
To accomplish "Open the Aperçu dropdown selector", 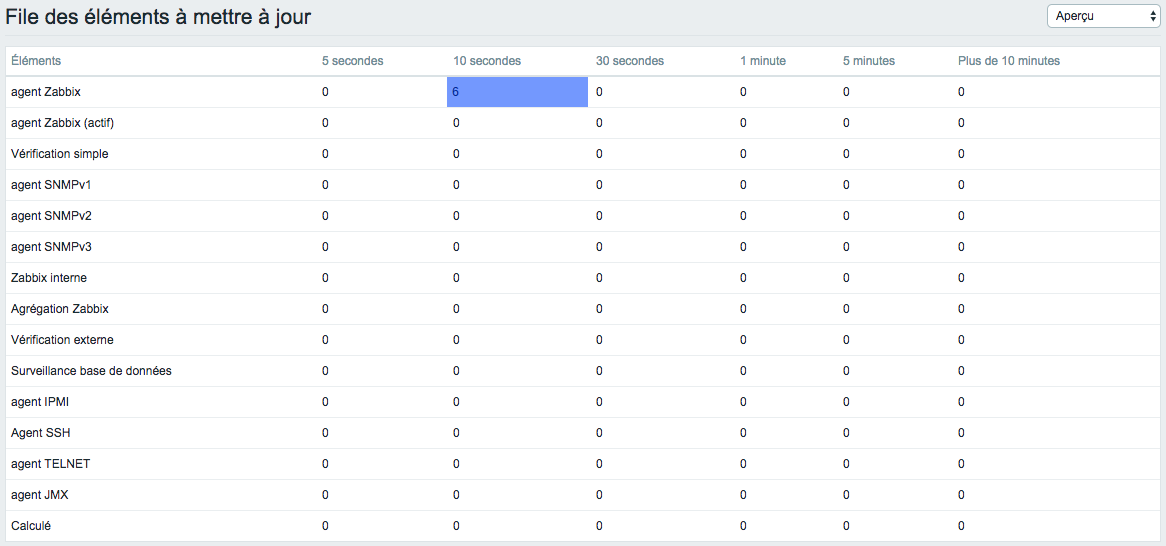I will tap(1102, 16).
